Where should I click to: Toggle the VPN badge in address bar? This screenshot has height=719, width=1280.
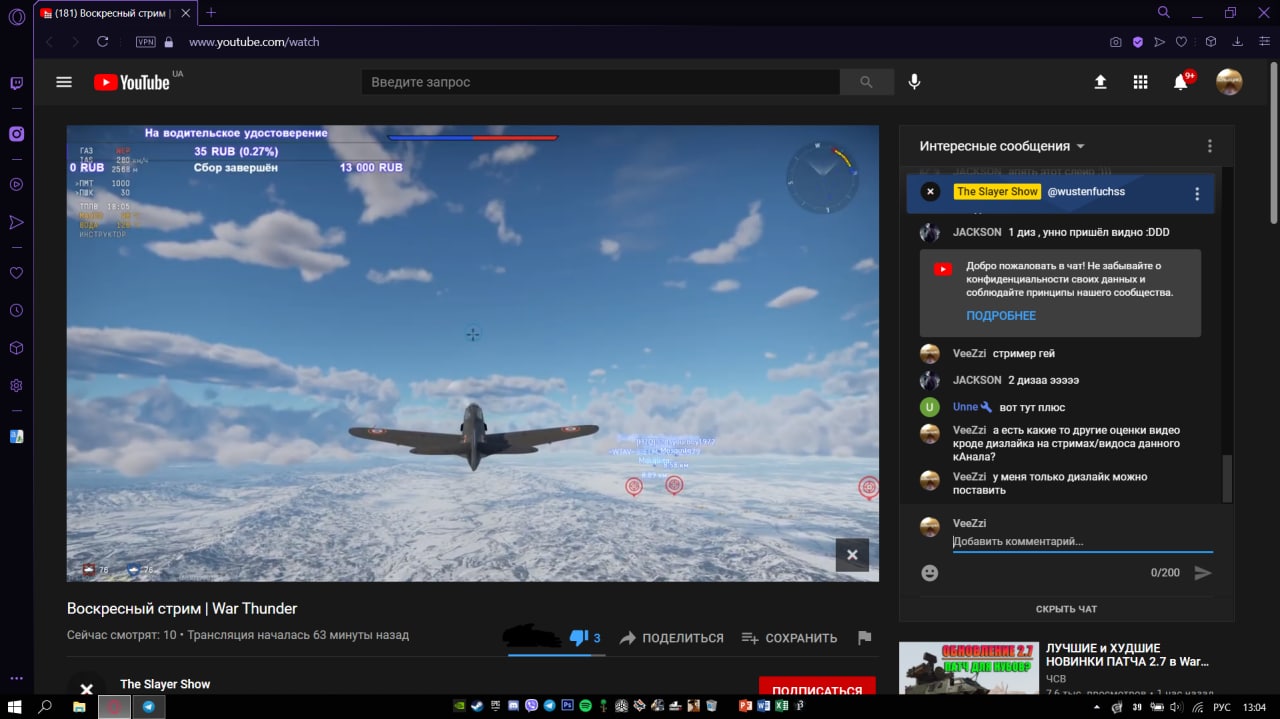tap(146, 42)
